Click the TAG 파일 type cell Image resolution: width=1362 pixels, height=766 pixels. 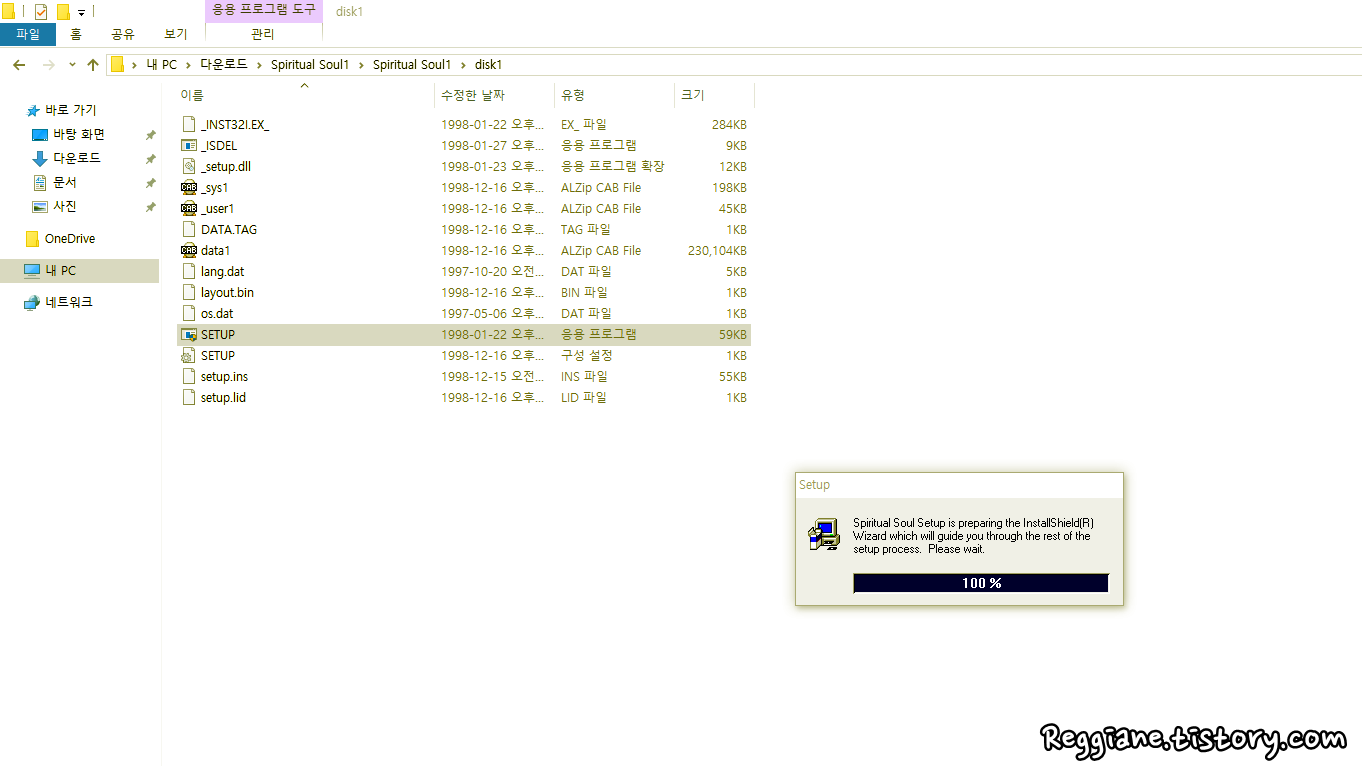click(x=585, y=230)
